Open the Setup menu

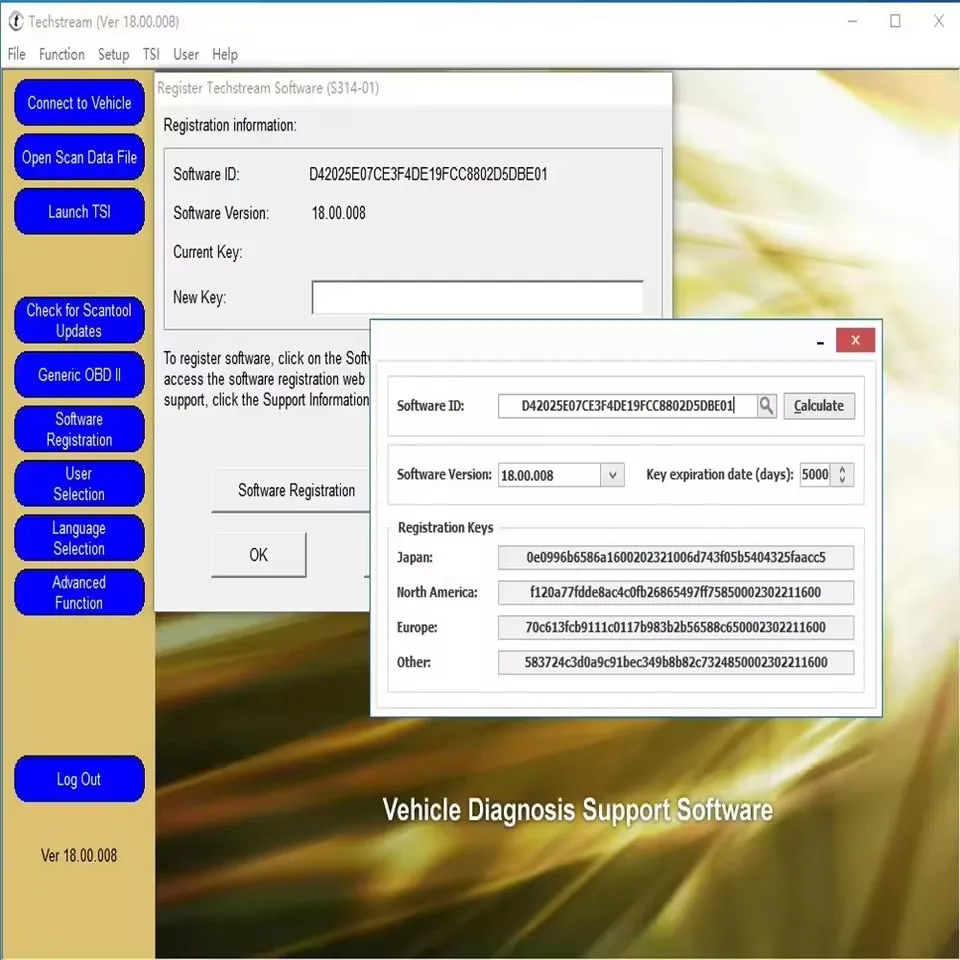pyautogui.click(x=113, y=54)
